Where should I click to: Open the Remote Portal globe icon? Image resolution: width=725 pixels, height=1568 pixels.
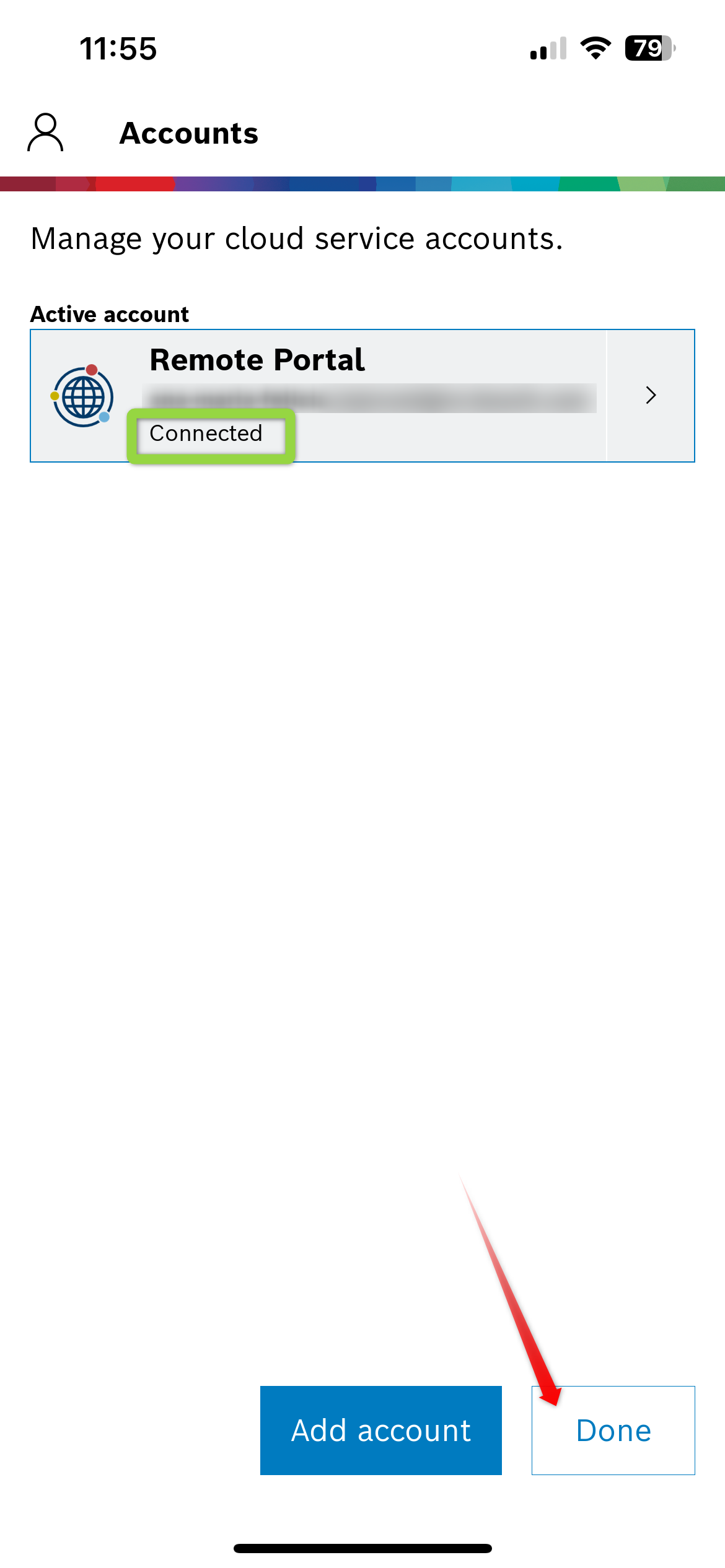(82, 396)
